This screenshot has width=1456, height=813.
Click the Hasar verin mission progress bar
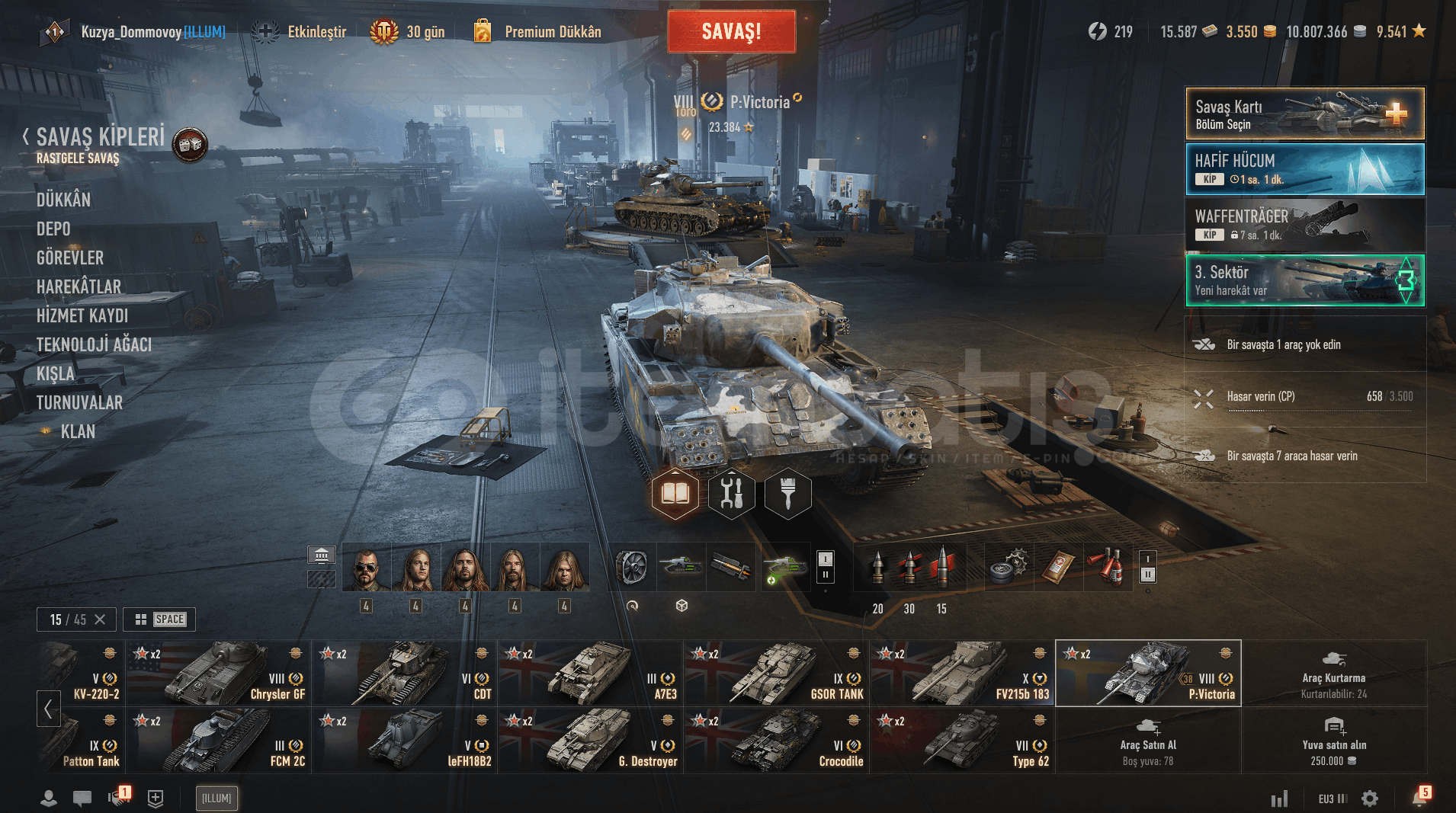point(1319,410)
